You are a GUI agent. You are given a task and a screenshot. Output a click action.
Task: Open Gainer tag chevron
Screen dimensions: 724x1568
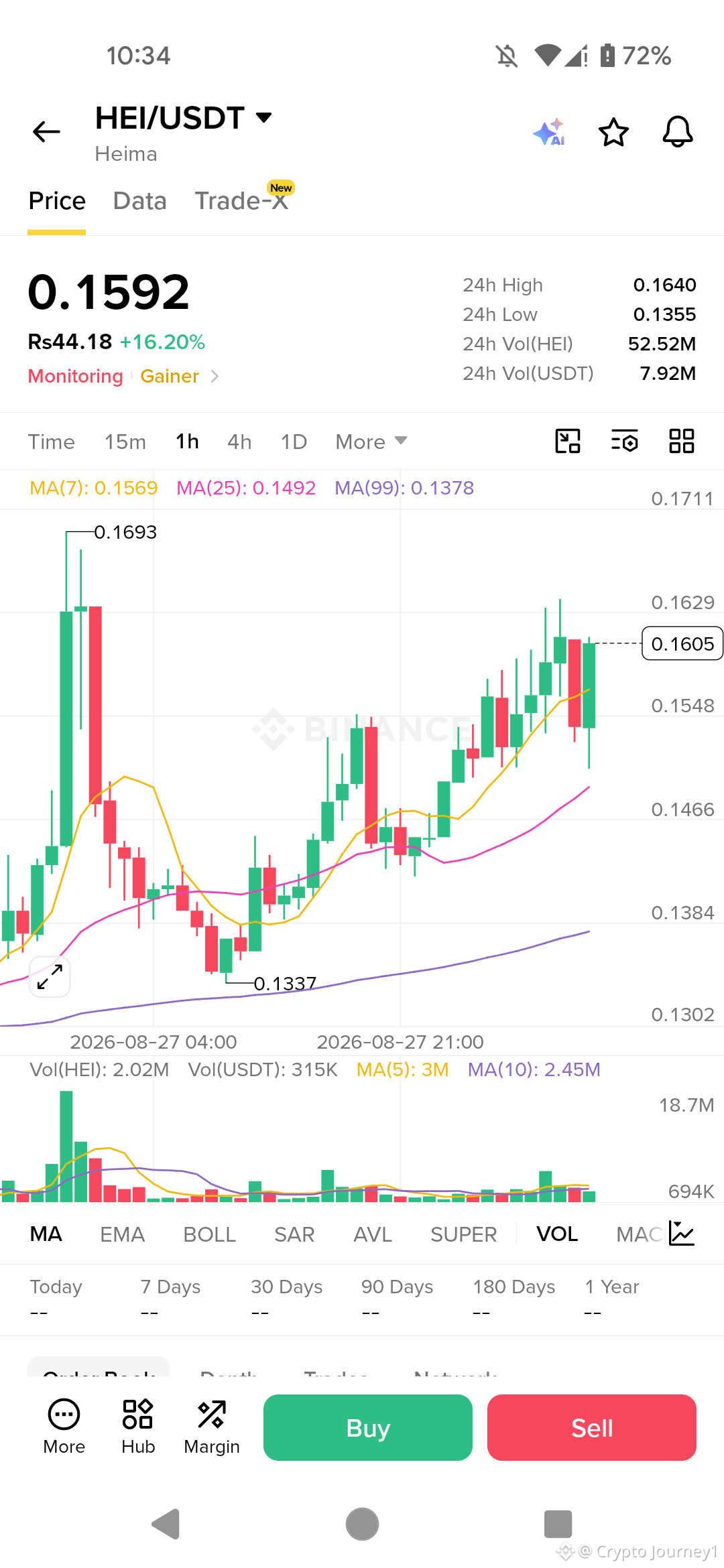click(215, 376)
